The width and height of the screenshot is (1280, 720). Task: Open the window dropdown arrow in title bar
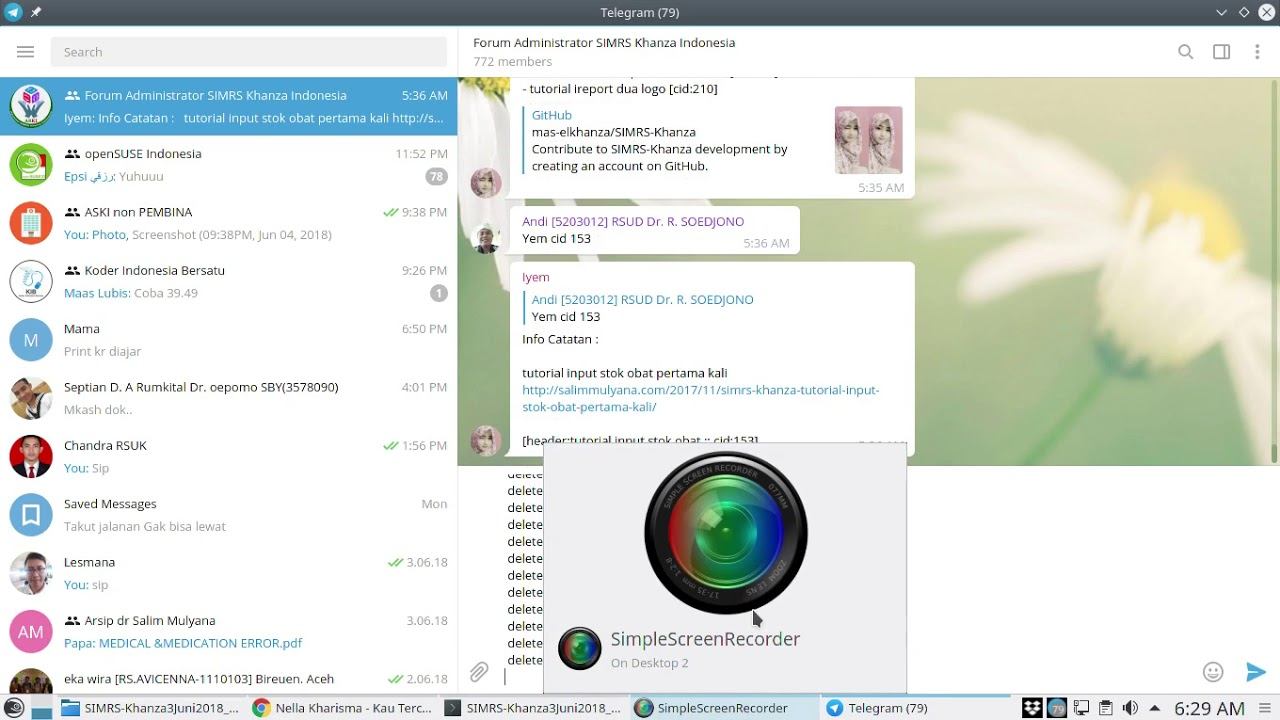click(1221, 12)
